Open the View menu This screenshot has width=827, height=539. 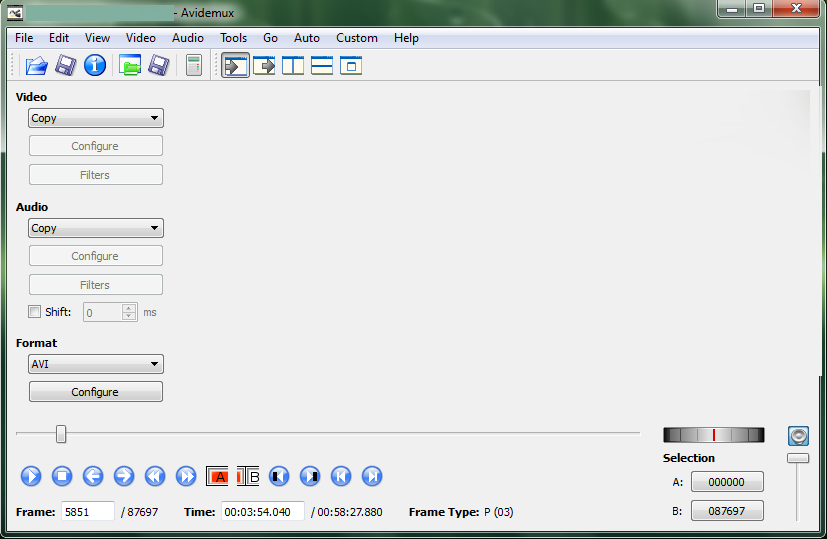point(97,38)
